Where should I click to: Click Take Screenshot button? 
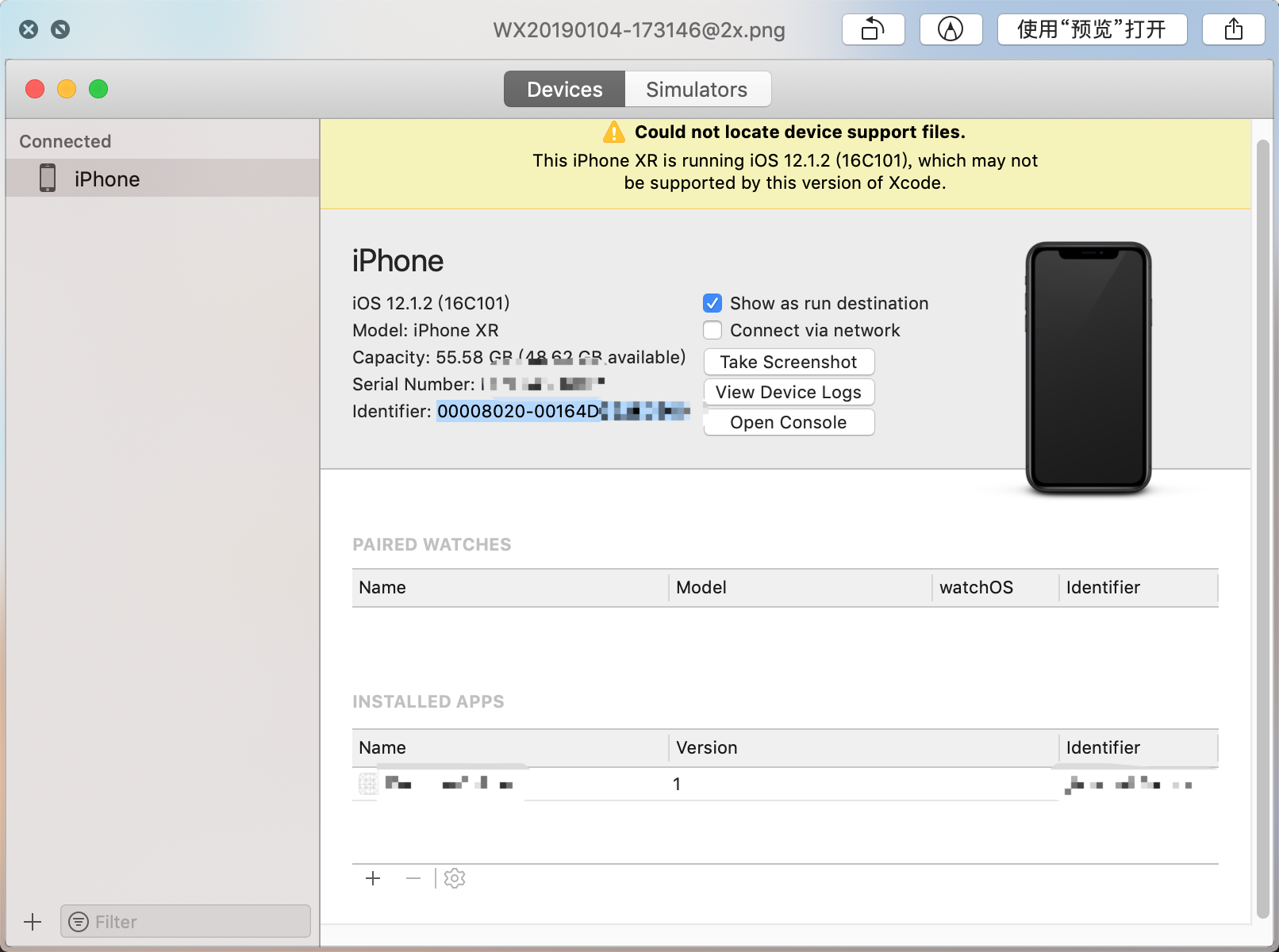pyautogui.click(x=789, y=363)
